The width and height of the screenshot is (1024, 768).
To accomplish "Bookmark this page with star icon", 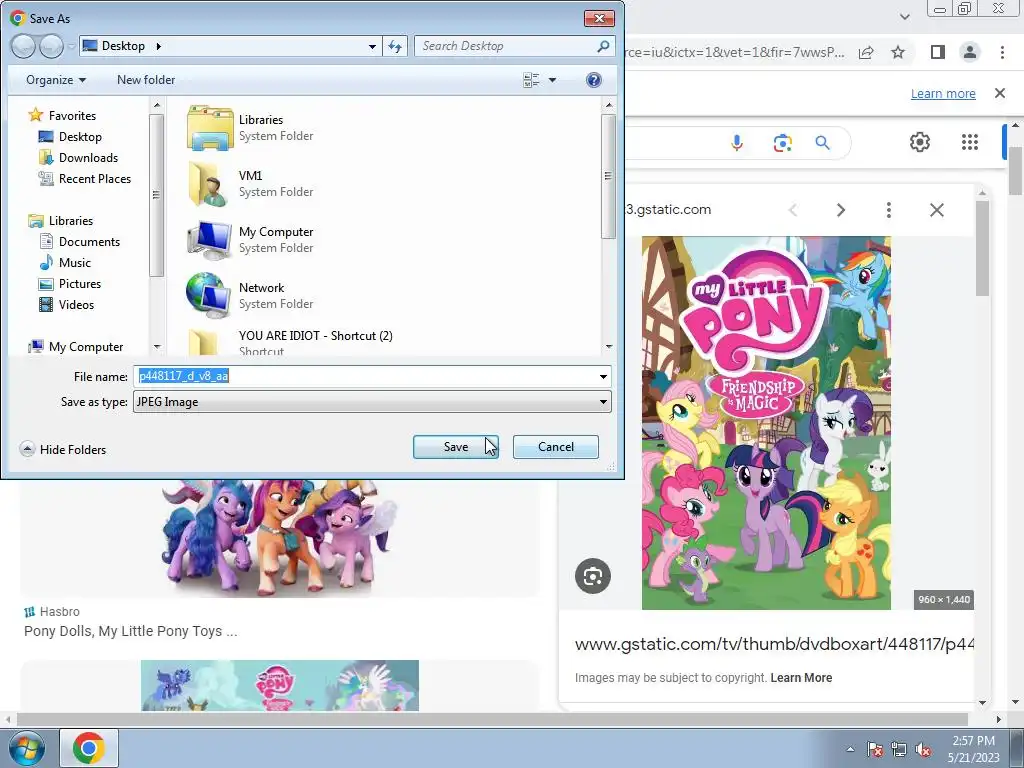I will (x=898, y=52).
